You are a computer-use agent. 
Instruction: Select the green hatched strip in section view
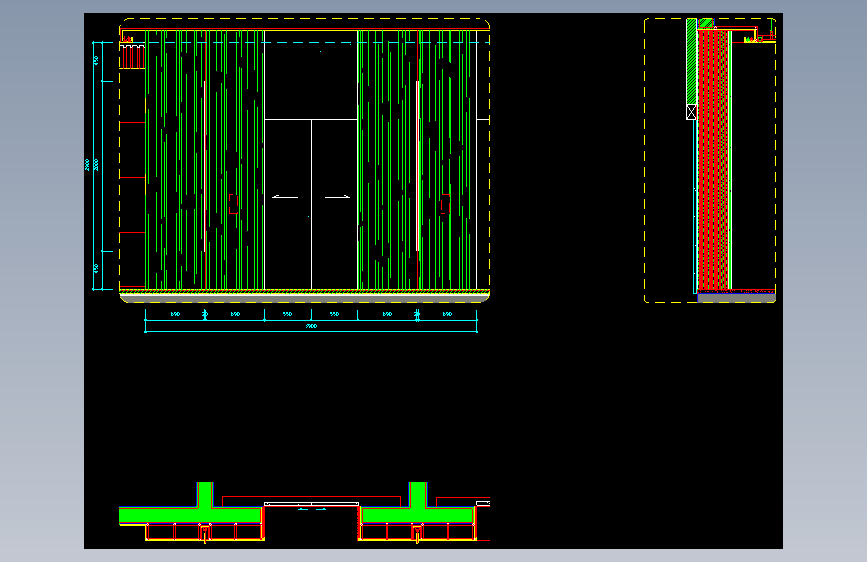pyautogui.click(x=691, y=61)
